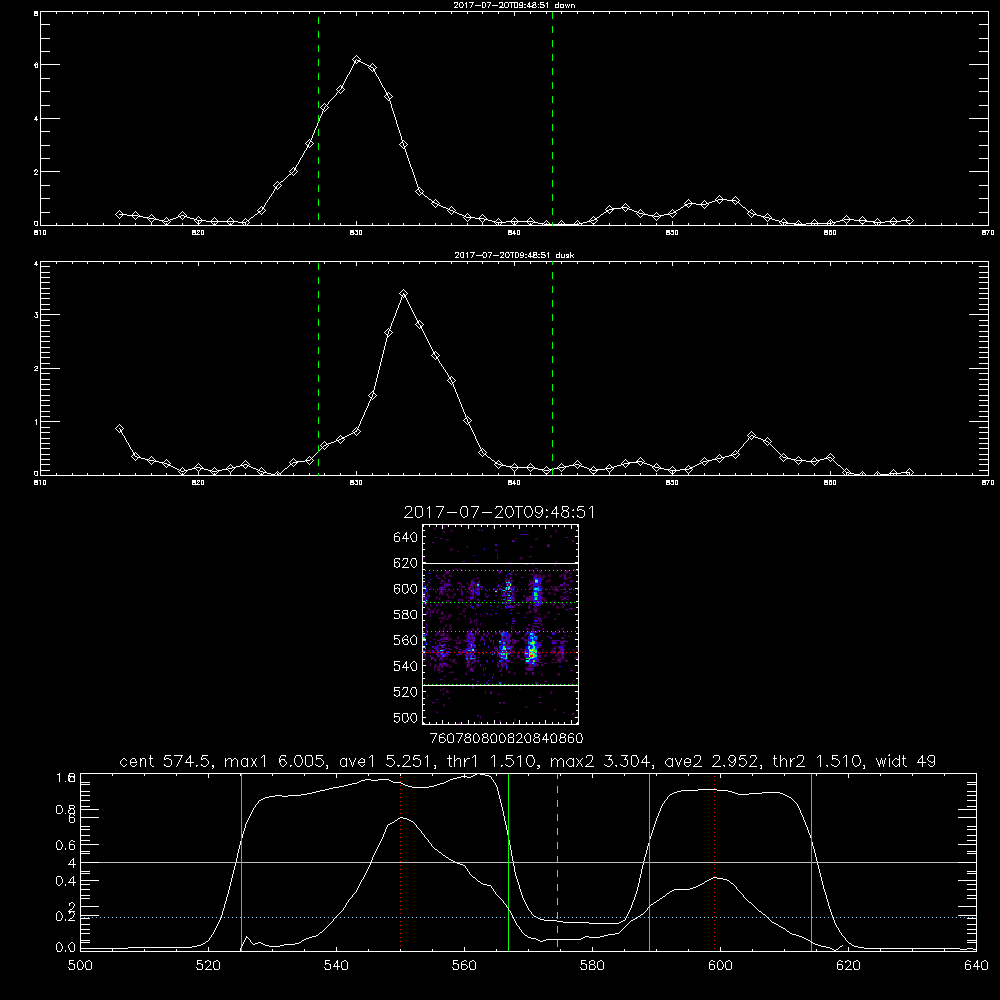Click the 560 label on spectrogram y-axis
The width and height of the screenshot is (1000, 1000).
click(x=406, y=640)
